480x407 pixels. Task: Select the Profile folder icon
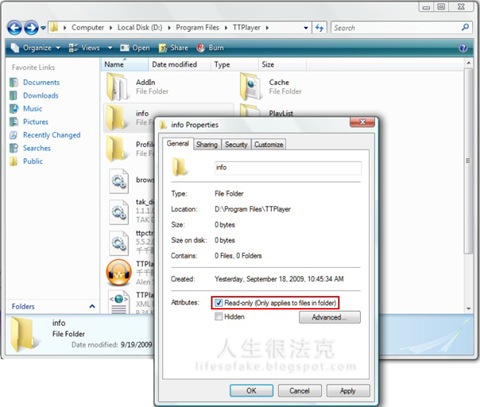117,149
